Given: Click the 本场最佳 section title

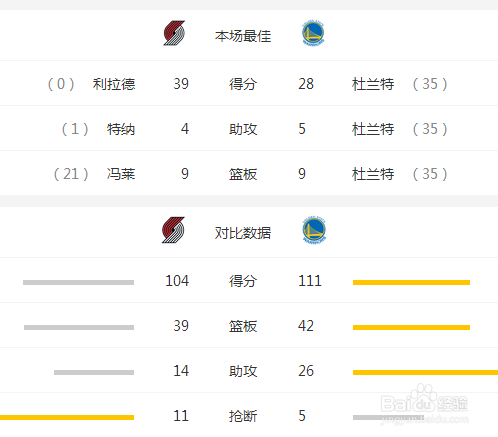Looking at the screenshot, I should 243,36.
